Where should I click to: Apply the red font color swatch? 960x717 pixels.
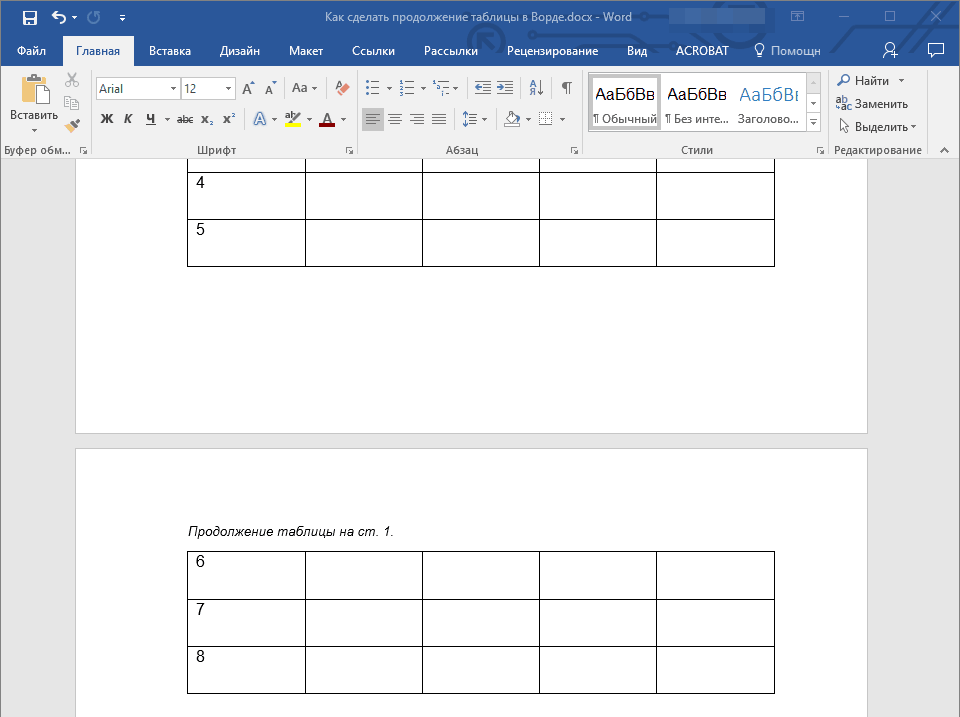coord(326,119)
